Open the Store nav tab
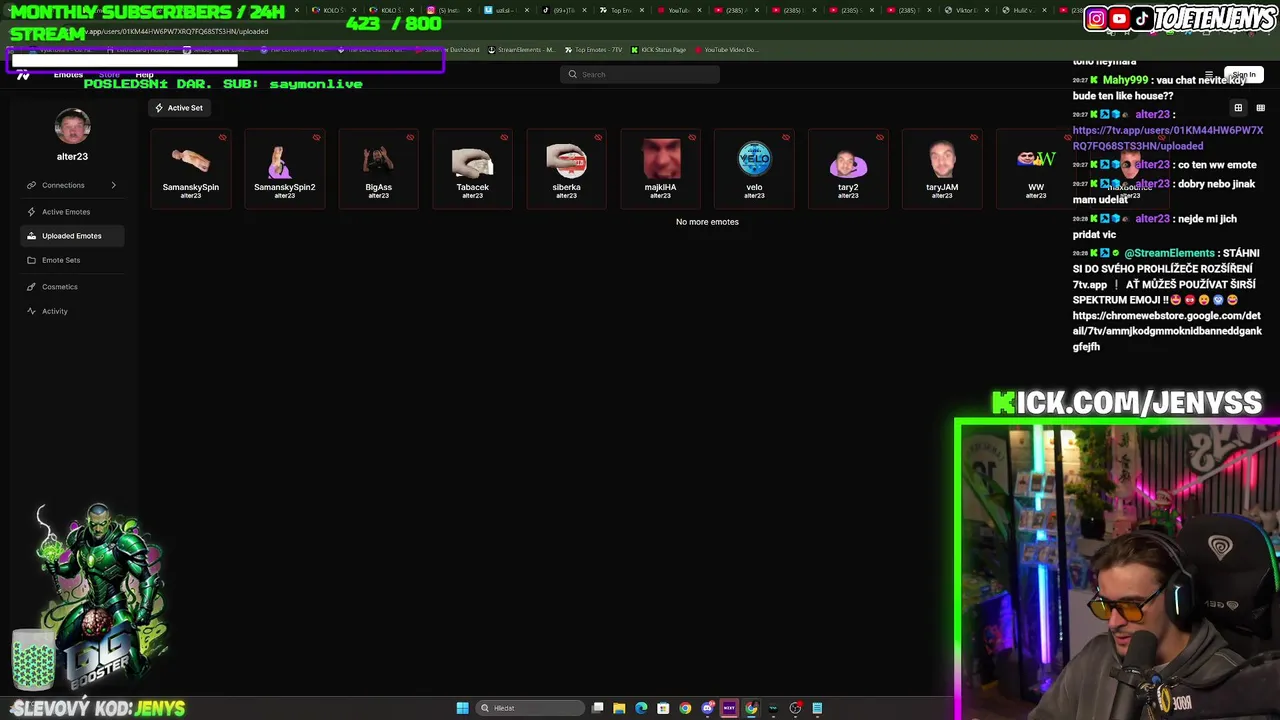The image size is (1280, 720). coord(109,75)
